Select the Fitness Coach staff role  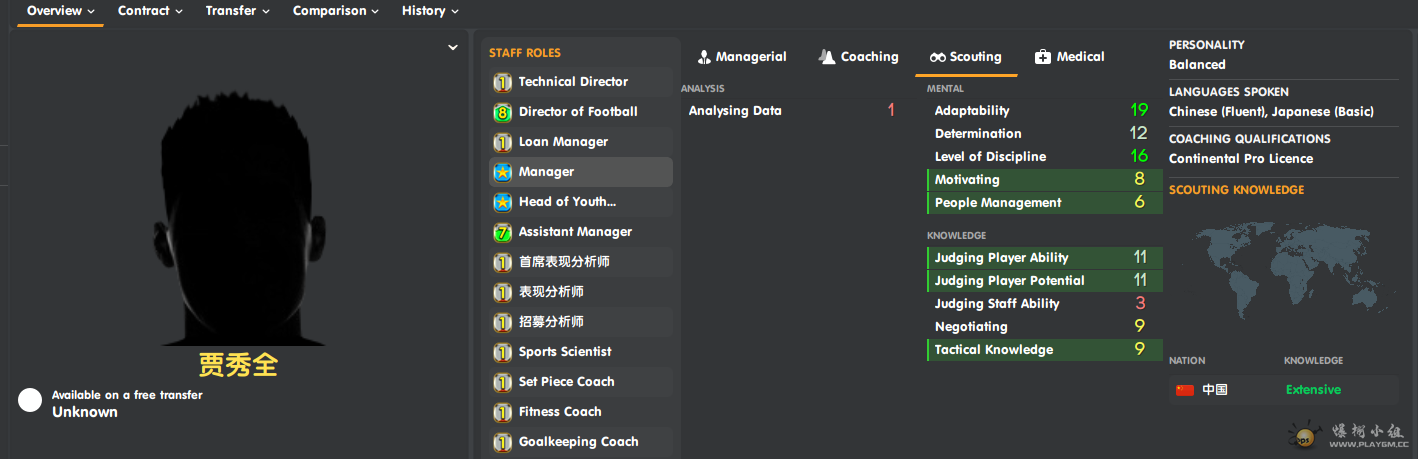point(581,412)
